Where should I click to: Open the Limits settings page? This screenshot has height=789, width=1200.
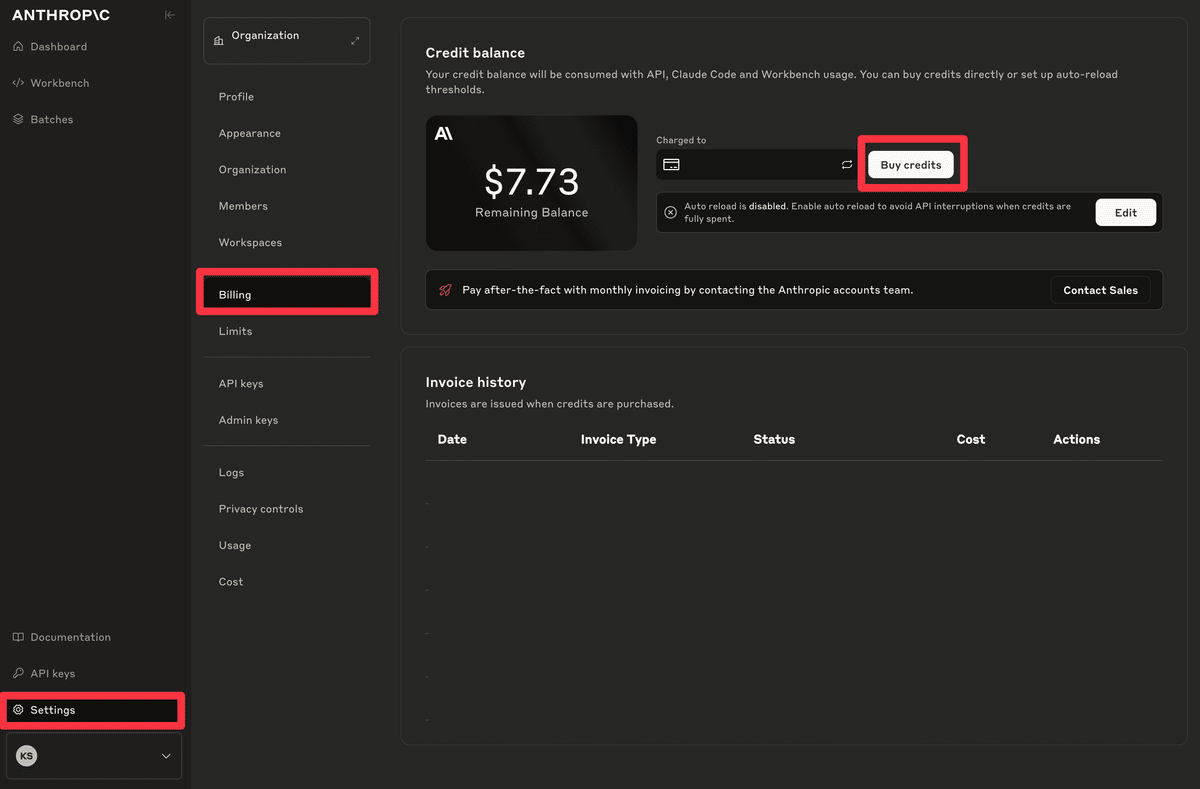pos(235,331)
